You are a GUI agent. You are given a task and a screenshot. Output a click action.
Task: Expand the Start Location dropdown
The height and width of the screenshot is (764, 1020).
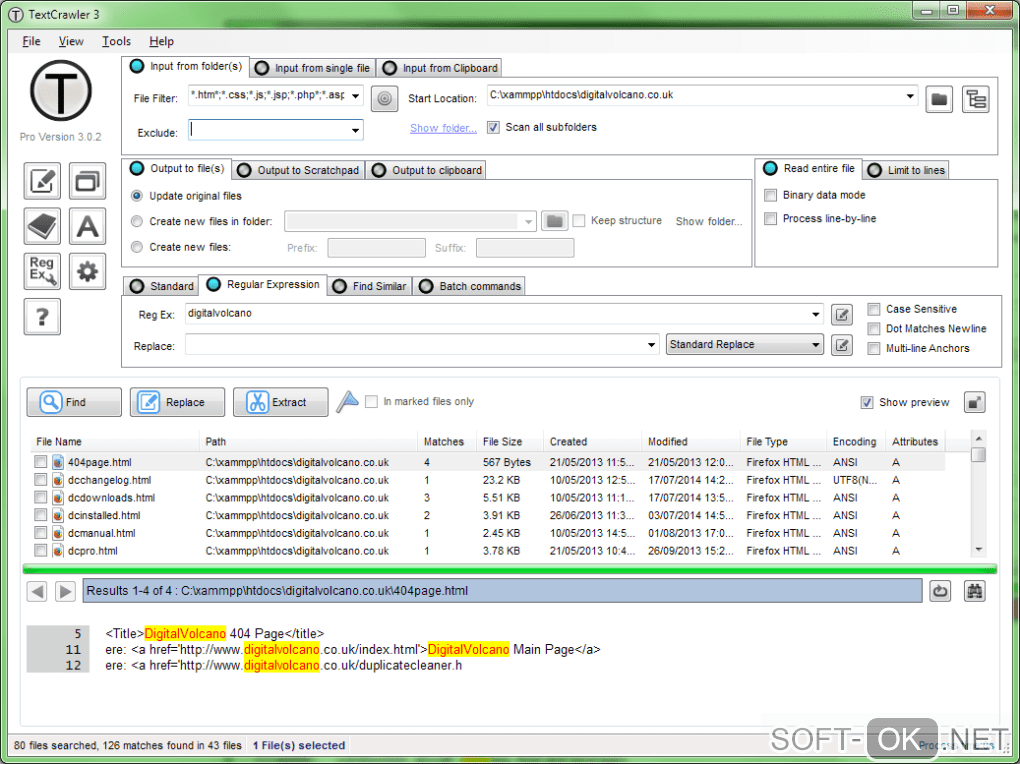pyautogui.click(x=909, y=96)
